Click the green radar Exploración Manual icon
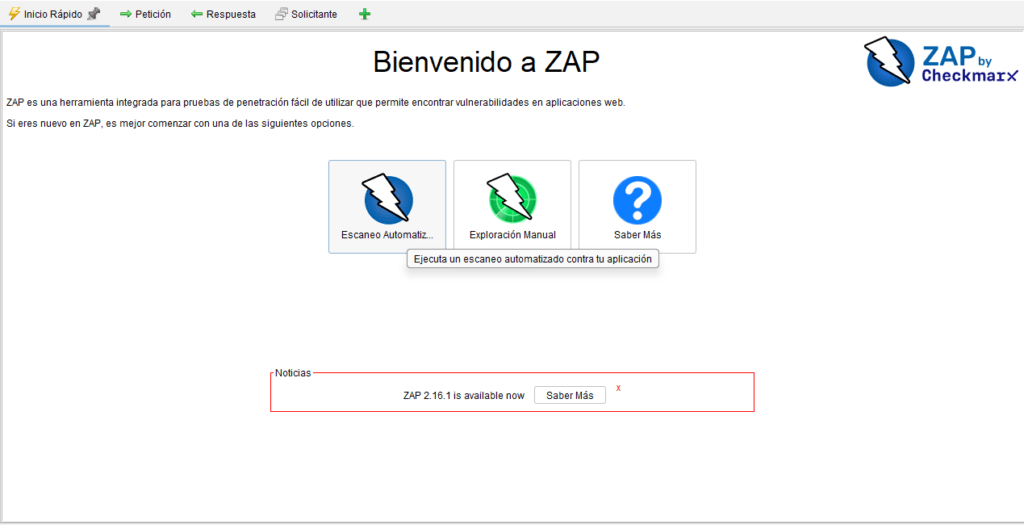1024x525 pixels. pyautogui.click(x=512, y=198)
